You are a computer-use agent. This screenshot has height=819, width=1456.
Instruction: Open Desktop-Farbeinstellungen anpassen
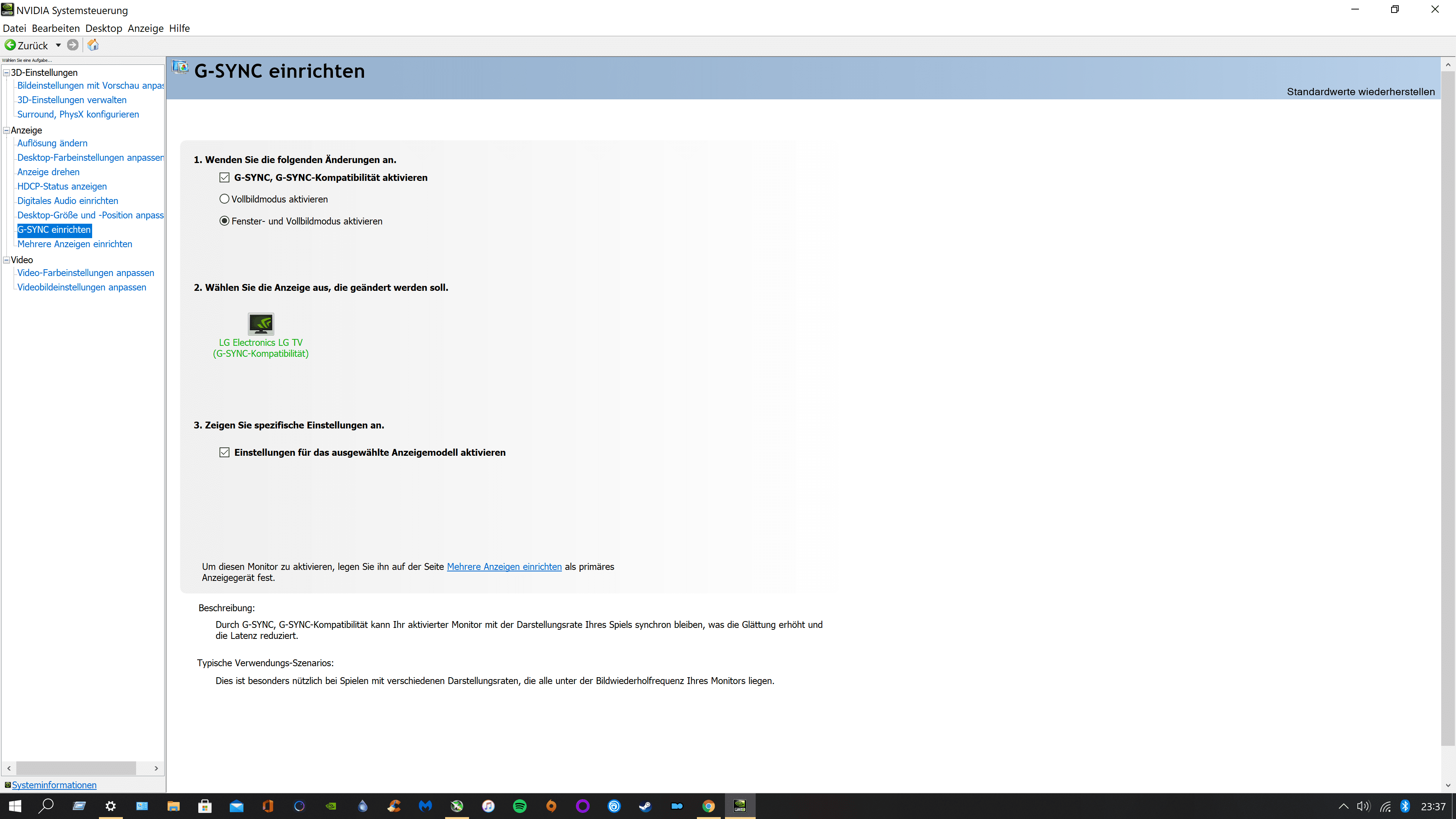coord(91,158)
